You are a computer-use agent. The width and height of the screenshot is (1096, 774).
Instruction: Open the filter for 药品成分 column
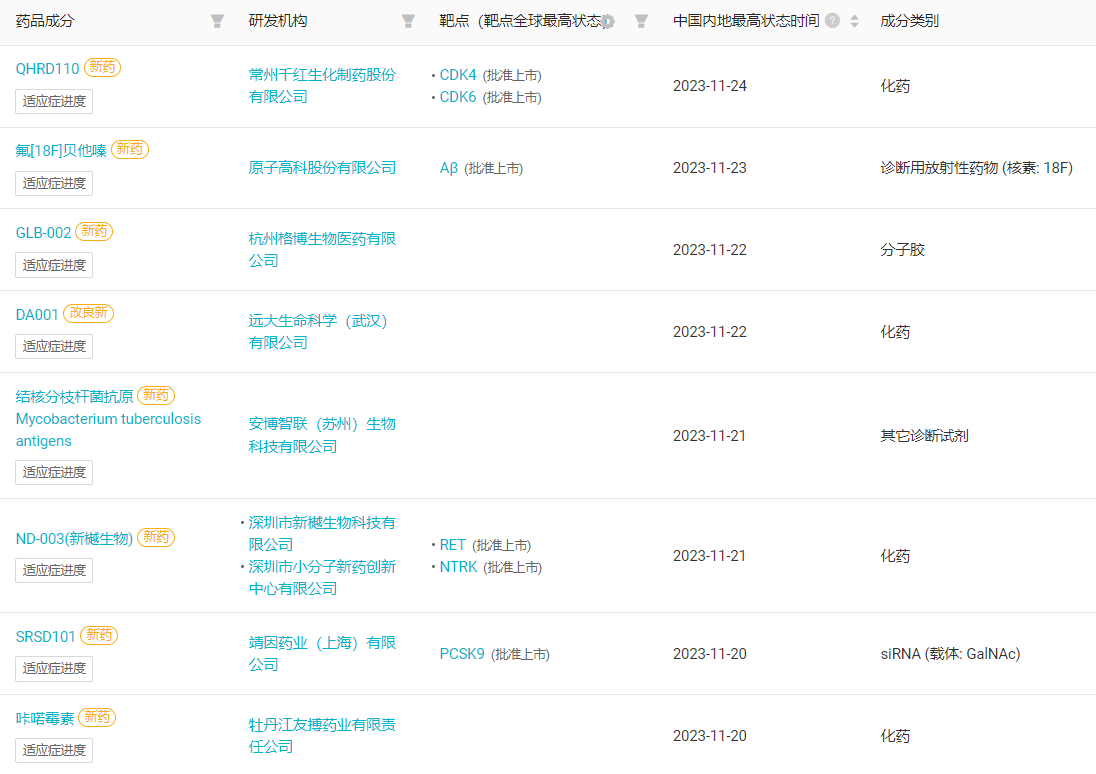click(x=217, y=21)
